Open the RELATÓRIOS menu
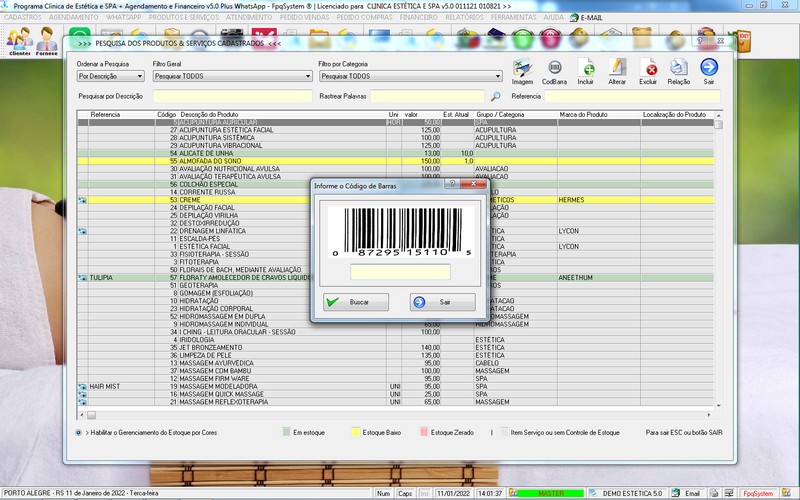 pos(464,17)
